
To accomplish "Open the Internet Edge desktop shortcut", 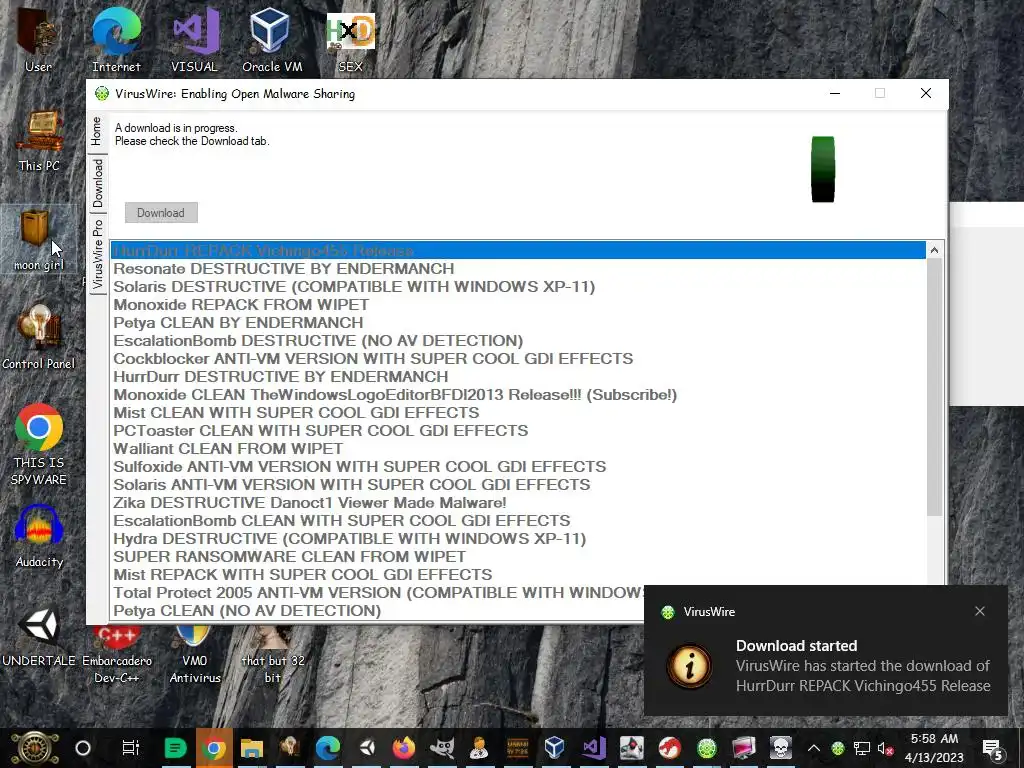I will [116, 39].
